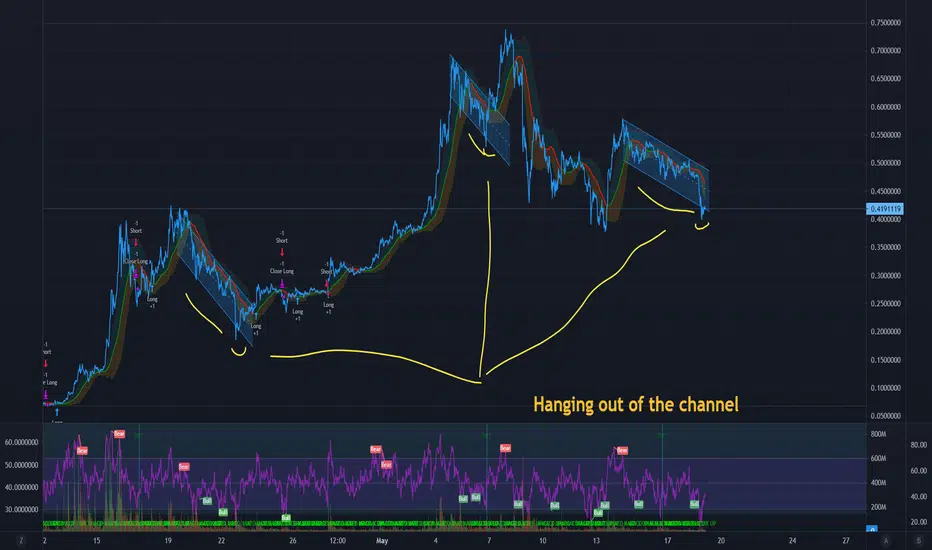Screen dimensions: 932x550
Task: Click the 0.3000000 price scale label
Action: click(x=885, y=275)
